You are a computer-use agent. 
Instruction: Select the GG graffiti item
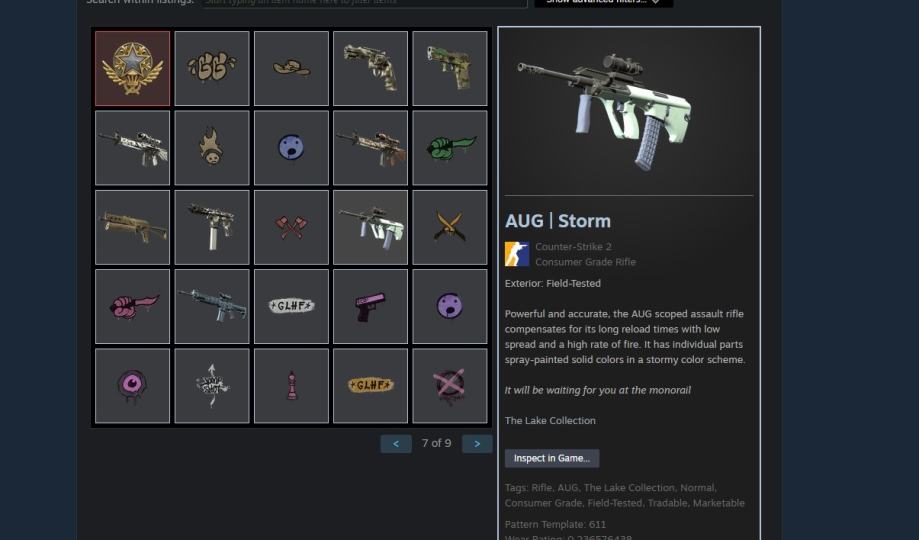(x=212, y=69)
